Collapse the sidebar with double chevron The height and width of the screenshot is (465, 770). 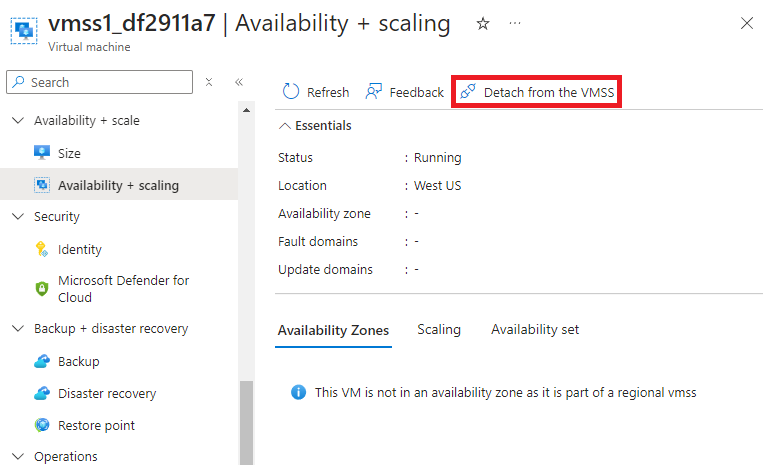pyautogui.click(x=239, y=82)
